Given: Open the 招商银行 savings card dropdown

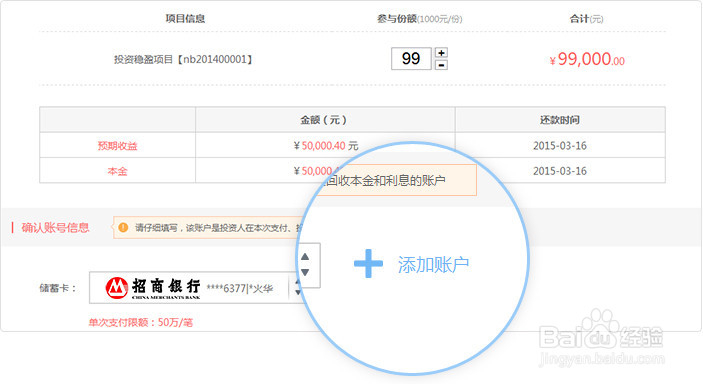Looking at the screenshot, I should (x=196, y=288).
